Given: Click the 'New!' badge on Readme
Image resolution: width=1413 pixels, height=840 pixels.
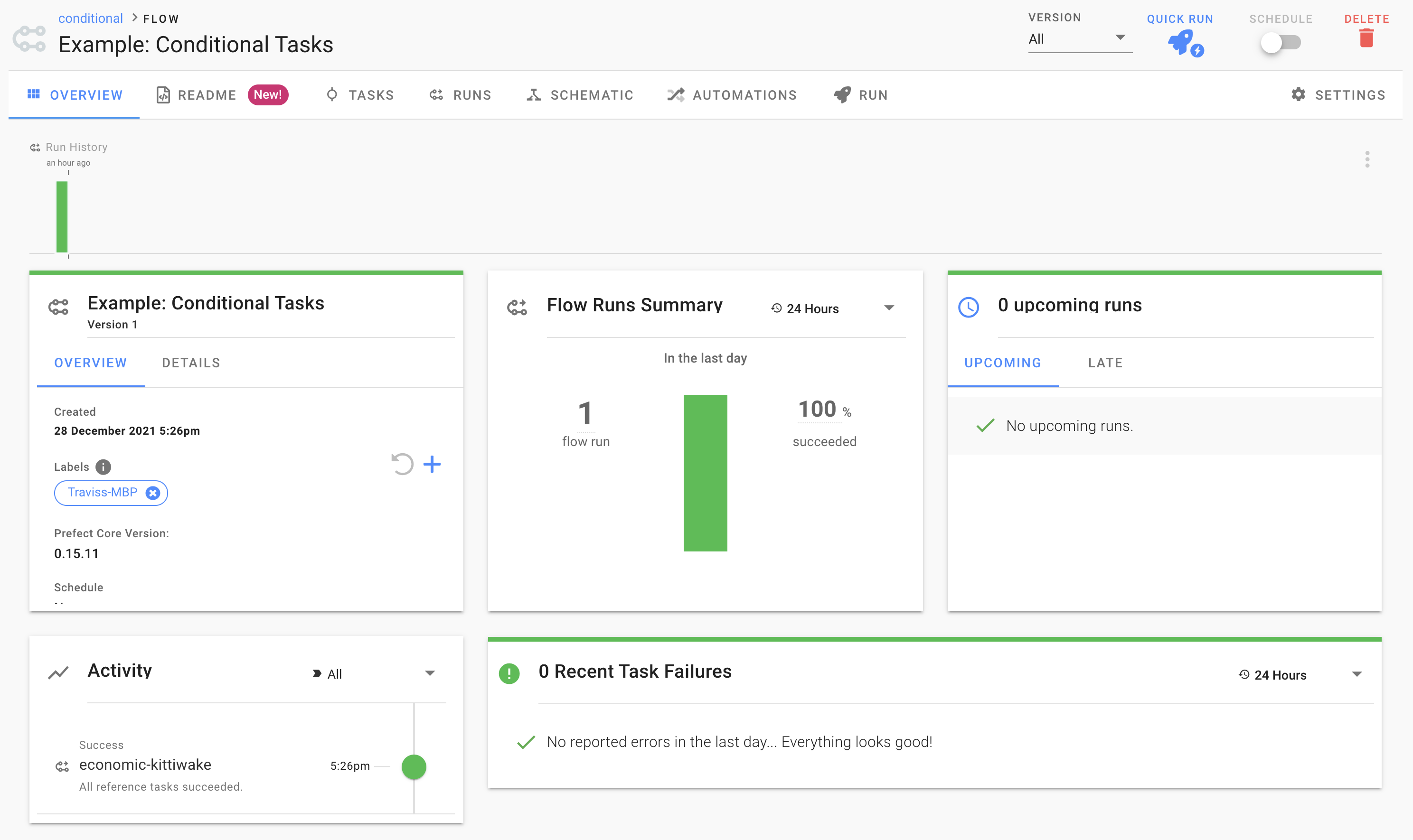Looking at the screenshot, I should pyautogui.click(x=268, y=94).
